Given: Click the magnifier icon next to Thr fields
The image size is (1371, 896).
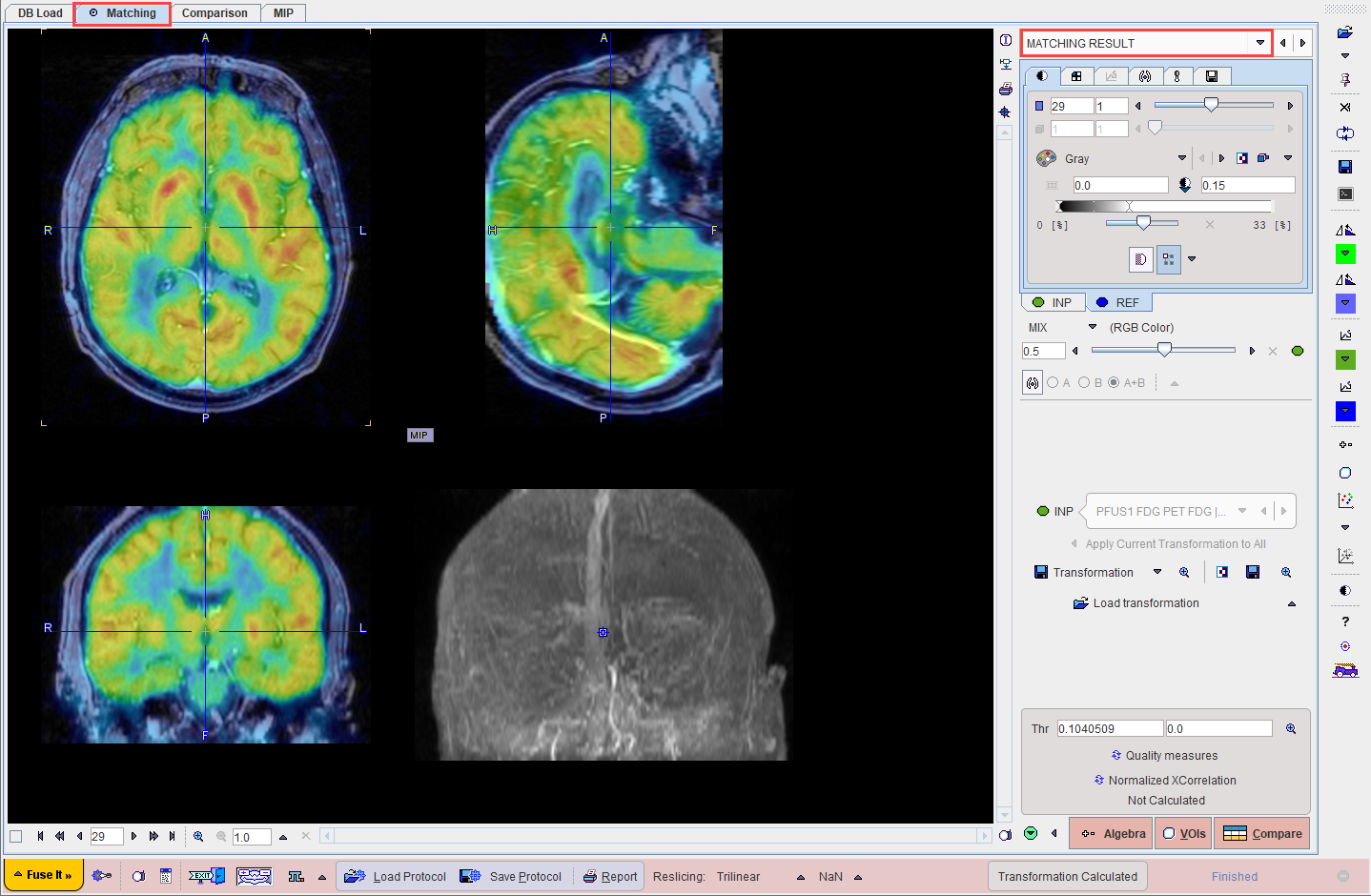Looking at the screenshot, I should point(1291,728).
